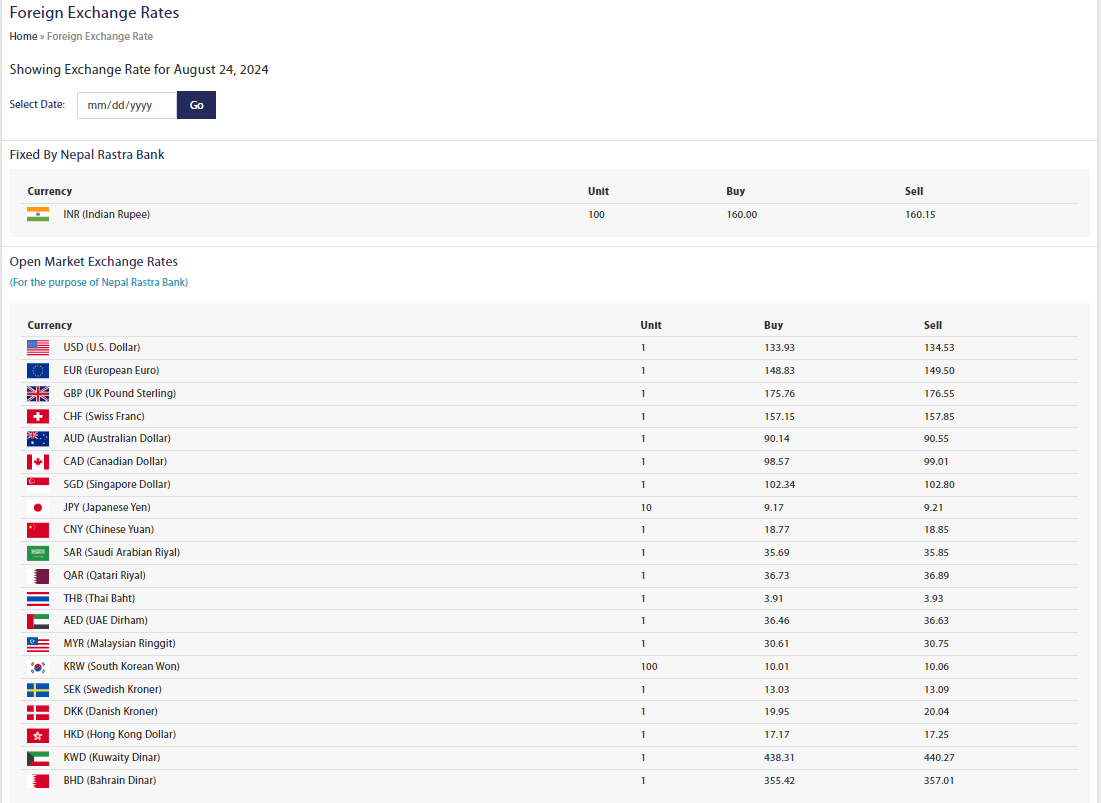
Task: Click the U.S. Dollar flag icon
Action: click(x=38, y=347)
